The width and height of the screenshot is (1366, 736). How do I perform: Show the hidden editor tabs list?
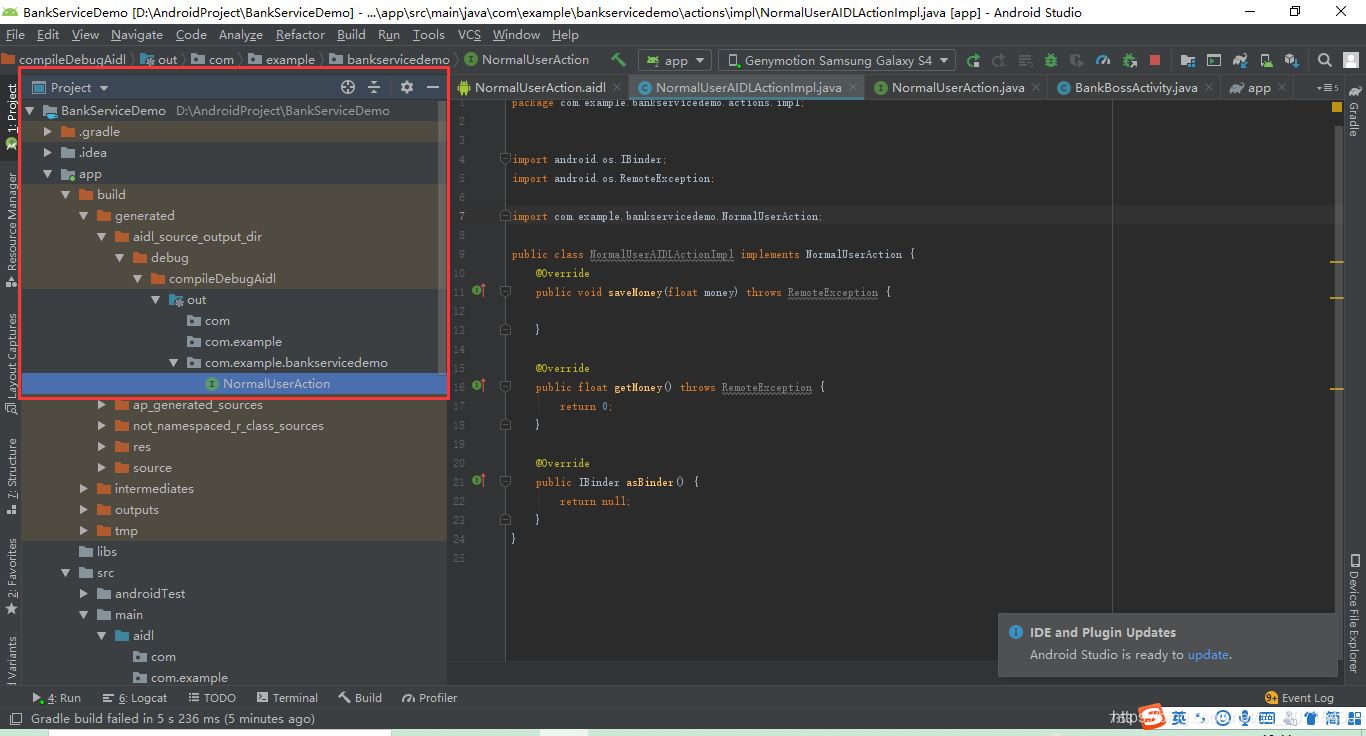tap(1326, 88)
